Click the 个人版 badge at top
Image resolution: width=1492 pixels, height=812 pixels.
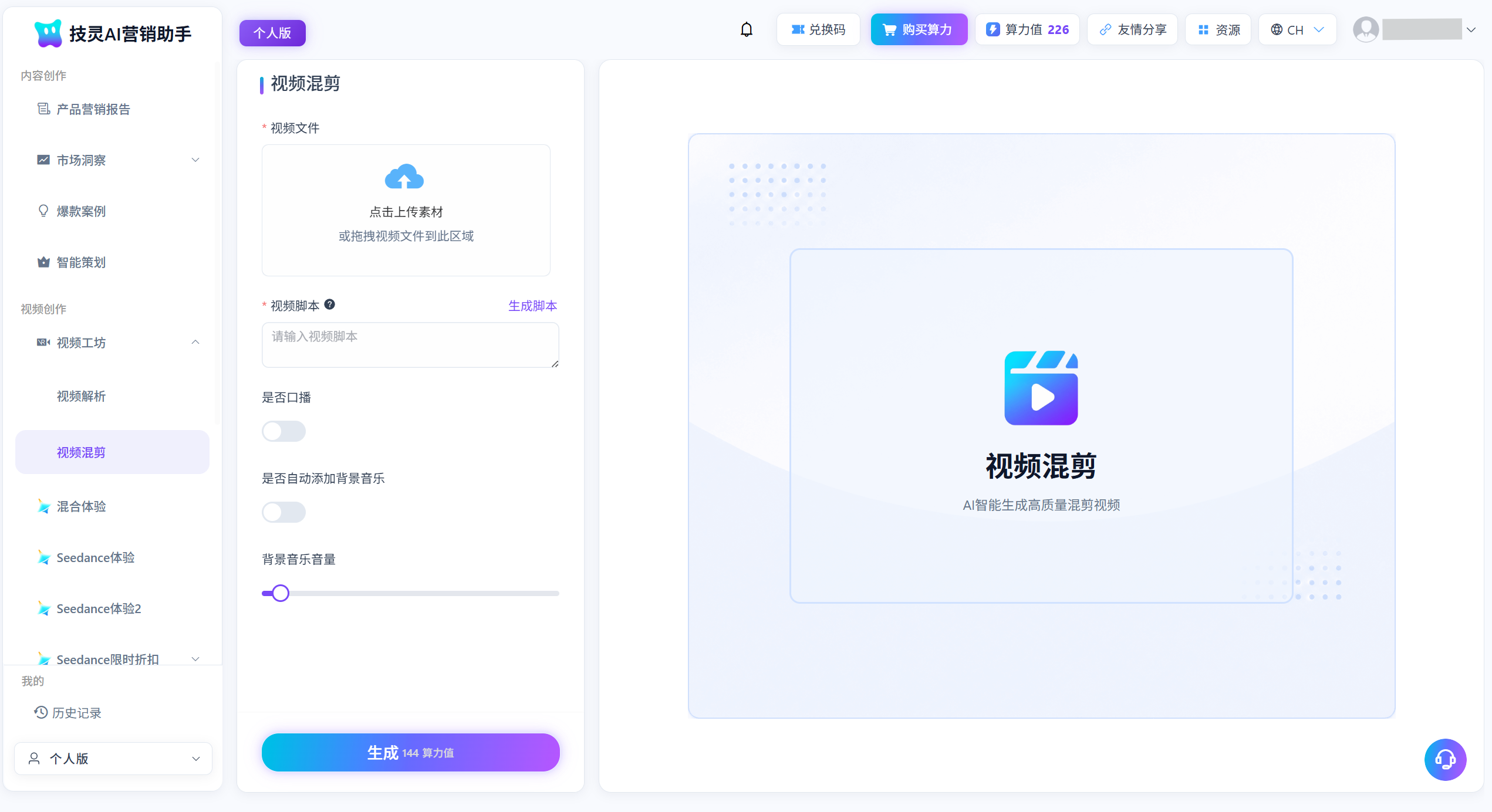pos(272,33)
